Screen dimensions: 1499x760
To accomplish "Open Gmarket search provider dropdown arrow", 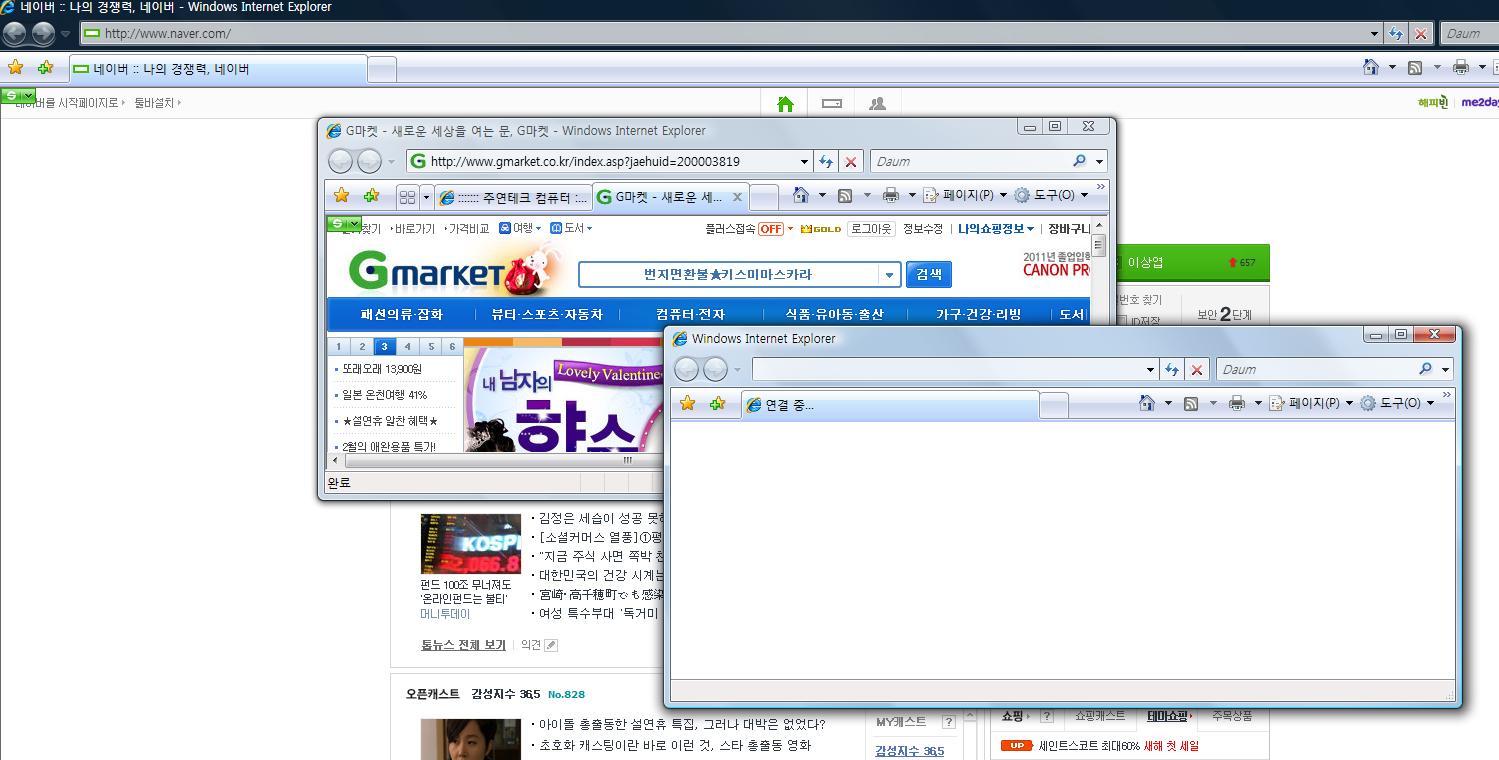I will coord(1099,161).
